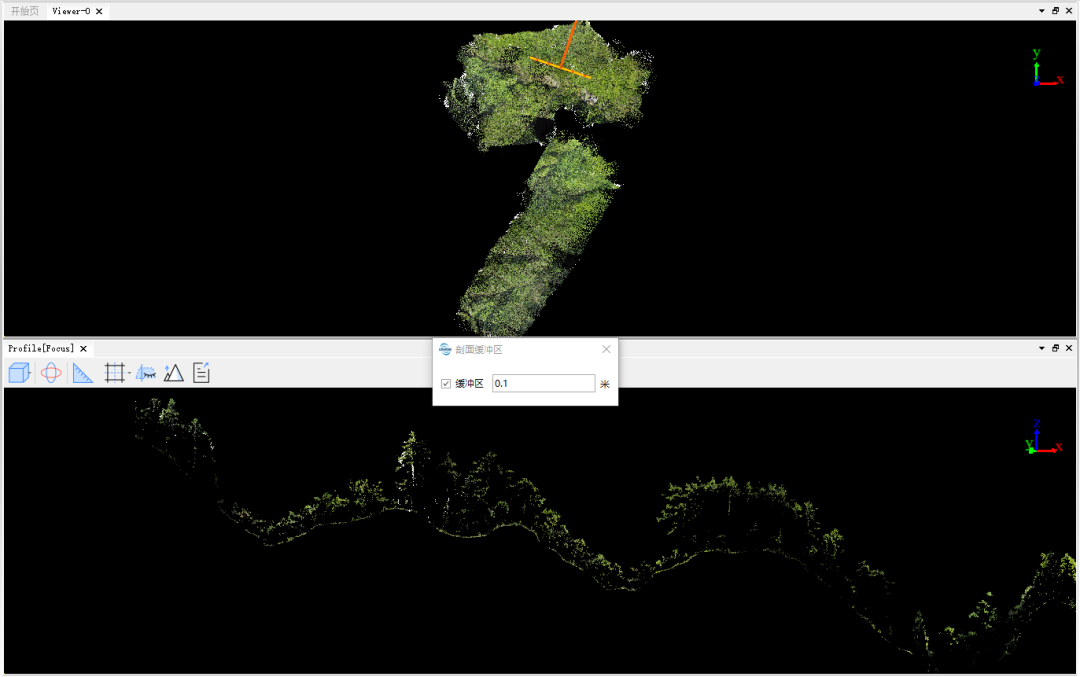Open the grid tool's dropdown arrow
This screenshot has height=677, width=1080.
tap(129, 373)
